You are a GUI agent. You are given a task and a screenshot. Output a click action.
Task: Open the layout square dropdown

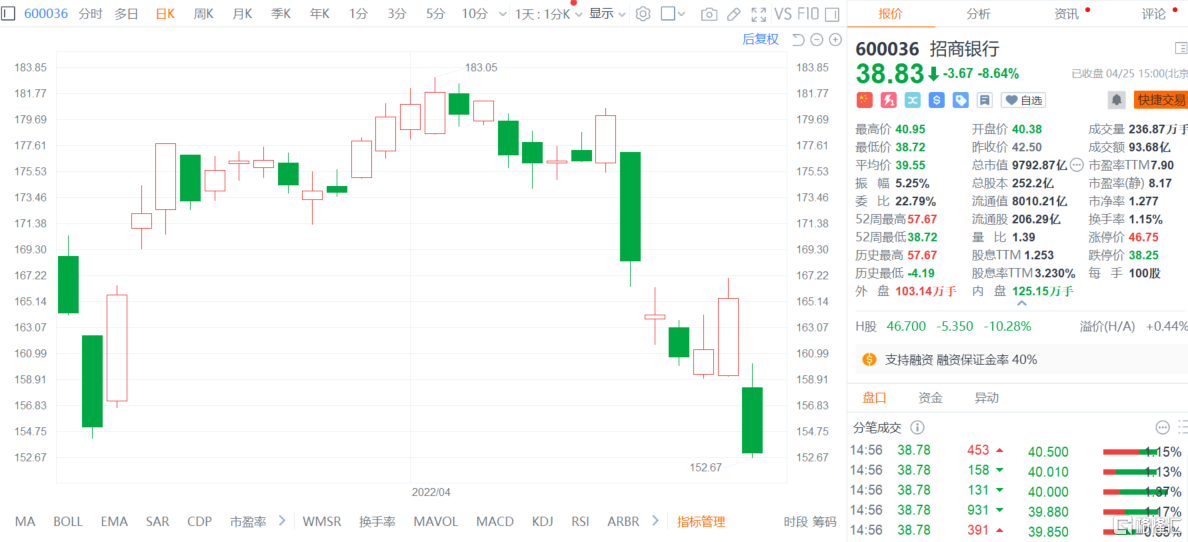[x=675, y=14]
